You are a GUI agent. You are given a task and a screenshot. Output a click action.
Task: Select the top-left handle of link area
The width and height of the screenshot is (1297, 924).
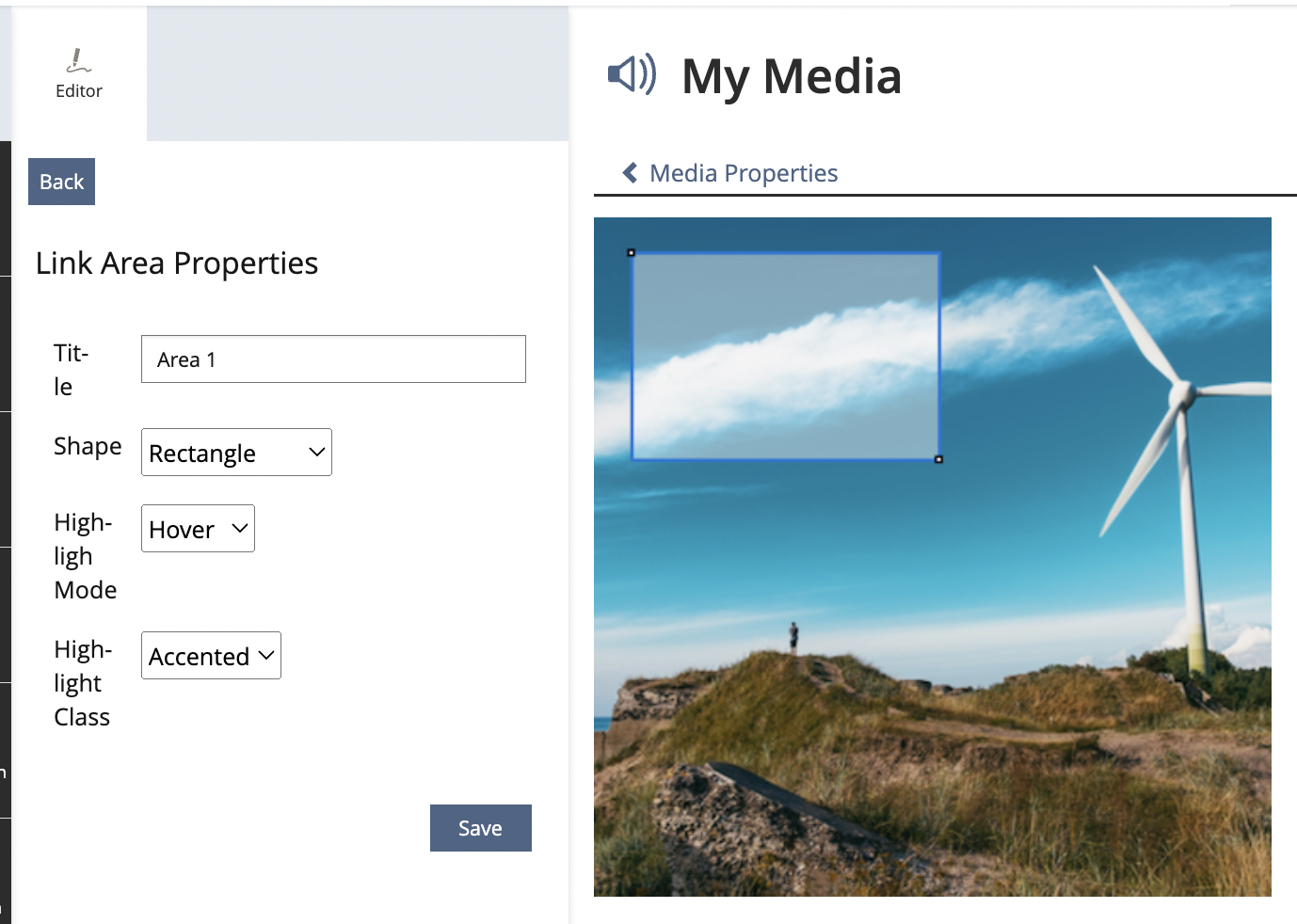[632, 253]
